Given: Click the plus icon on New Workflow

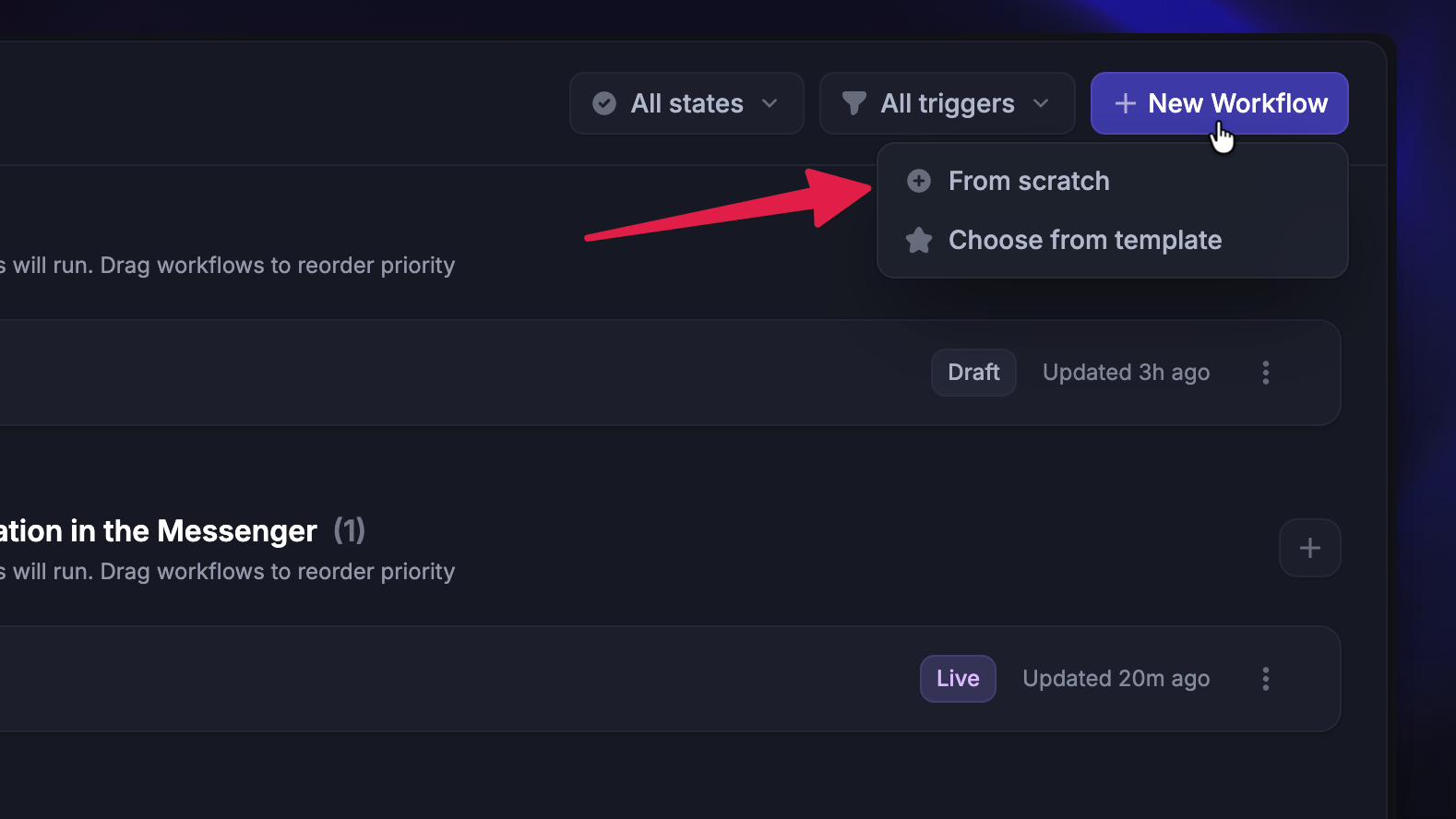Looking at the screenshot, I should 1125,103.
